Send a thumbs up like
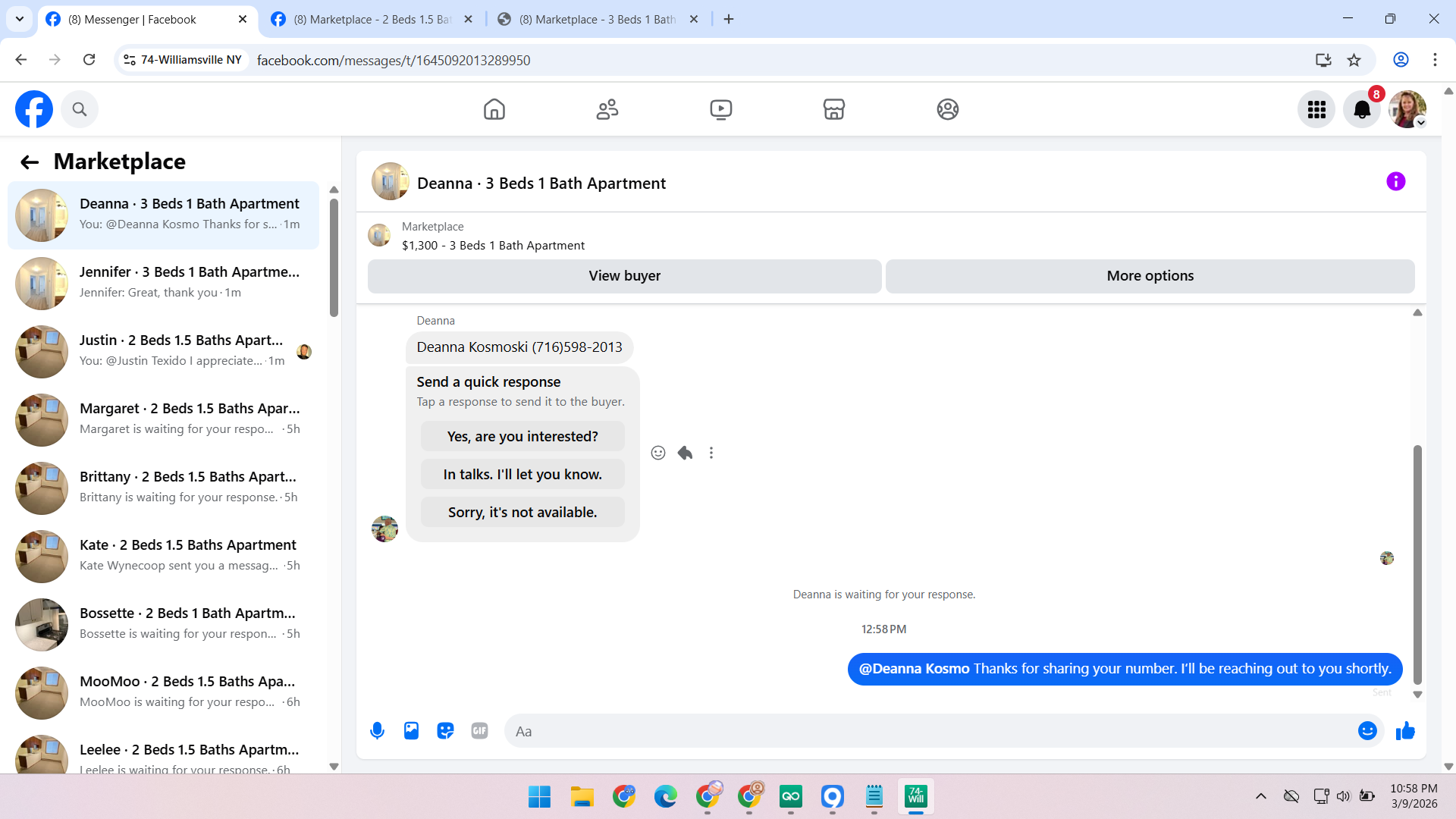1456x819 pixels. pyautogui.click(x=1405, y=731)
